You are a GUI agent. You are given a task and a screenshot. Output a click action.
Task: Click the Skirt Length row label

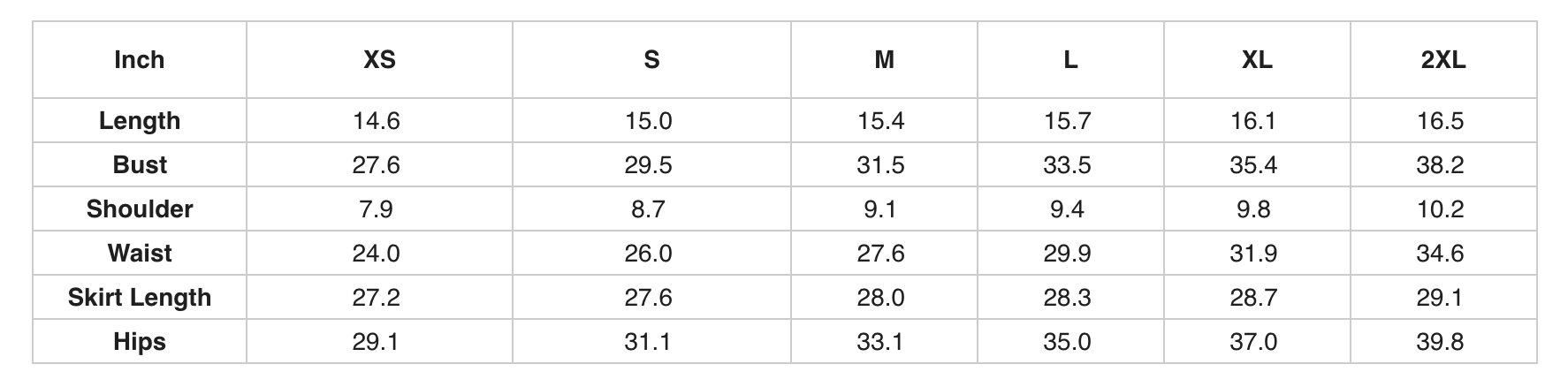140,298
